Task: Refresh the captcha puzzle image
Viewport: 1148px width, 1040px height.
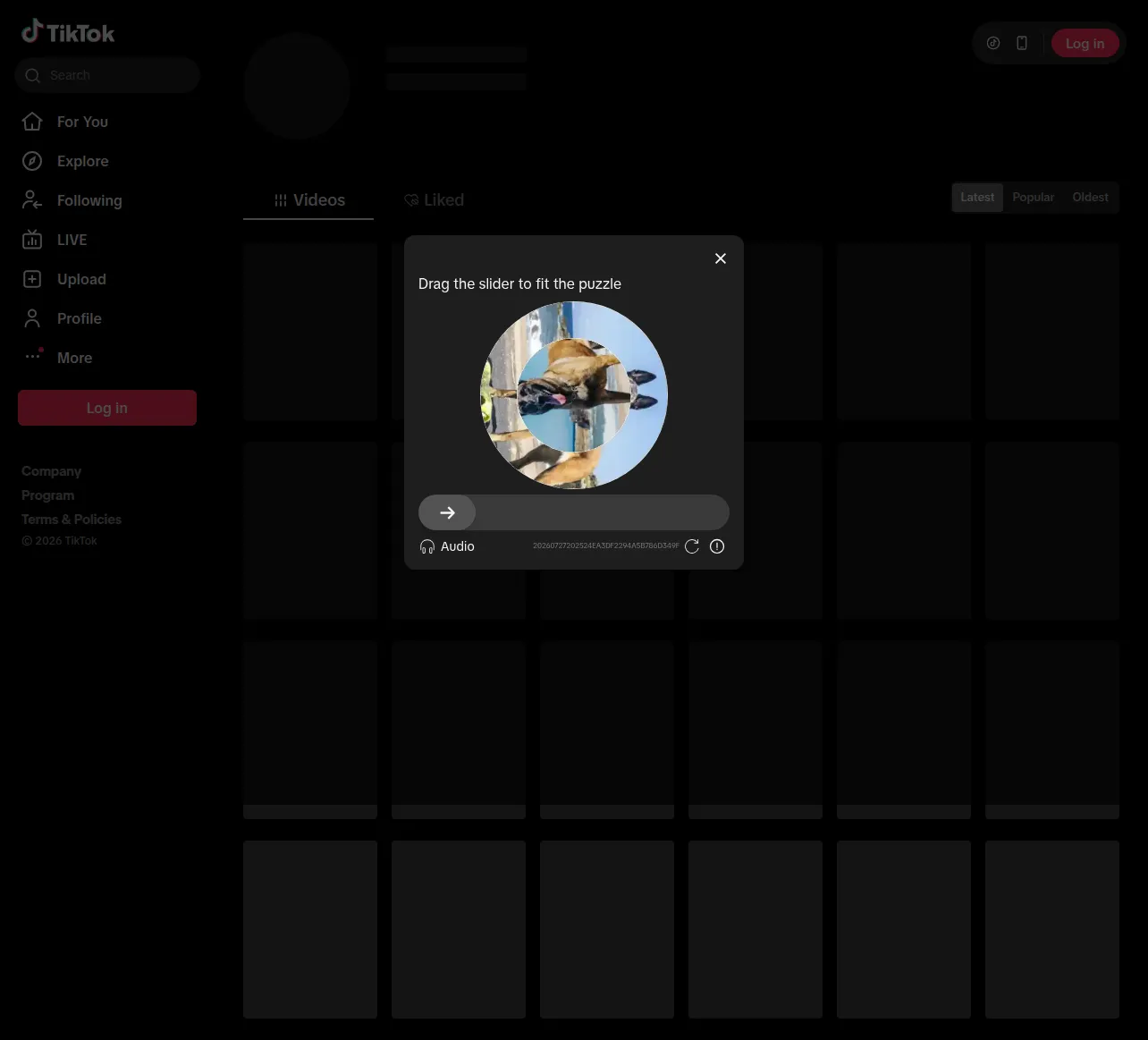Action: pyautogui.click(x=692, y=546)
